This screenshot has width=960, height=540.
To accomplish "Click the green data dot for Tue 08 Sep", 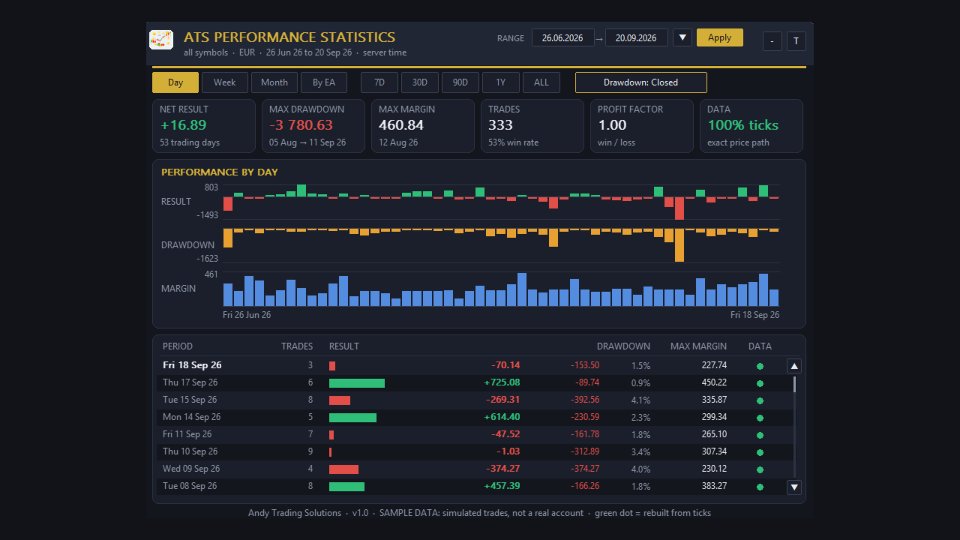I will click(x=760, y=487).
